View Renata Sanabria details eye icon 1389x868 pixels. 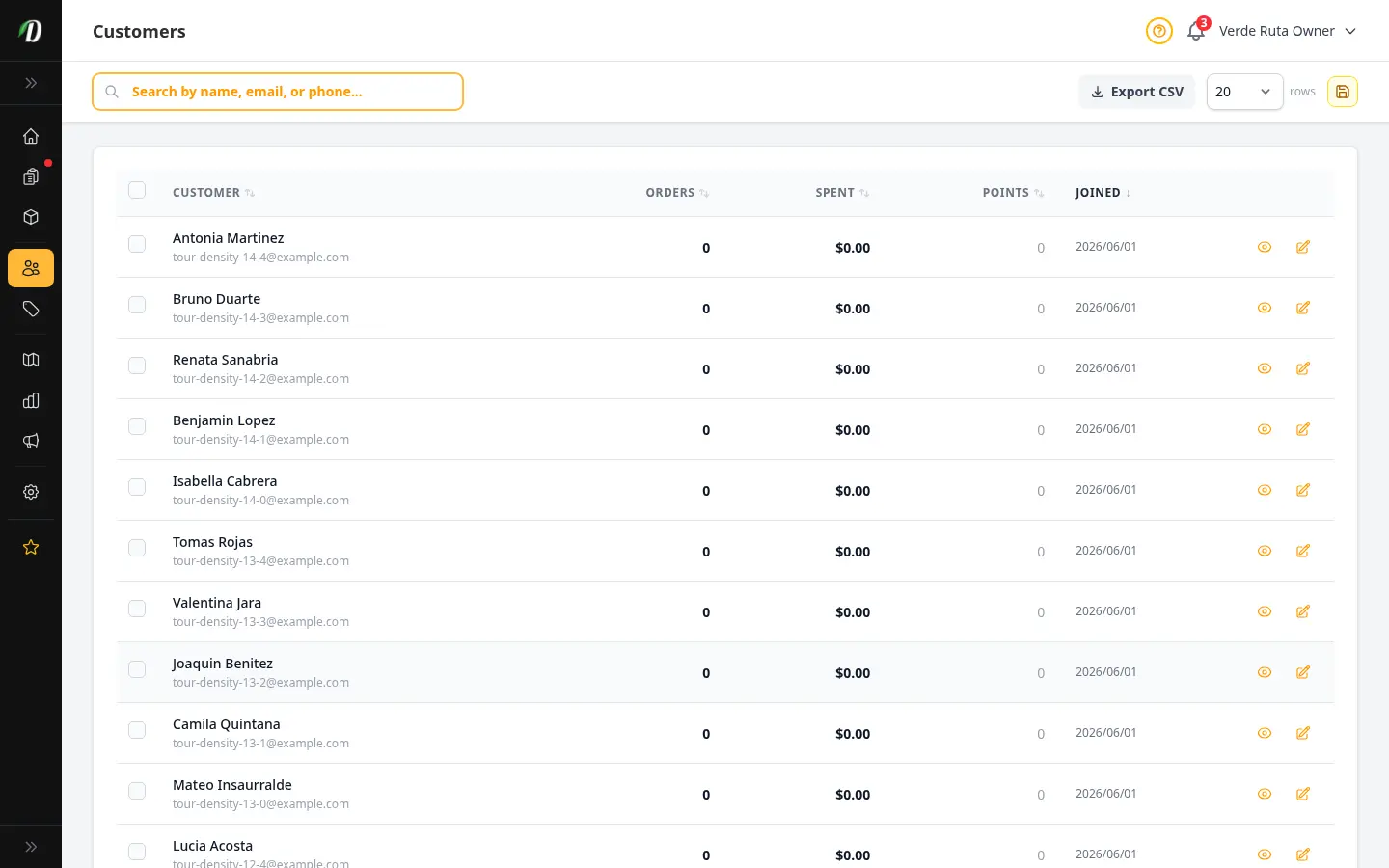(x=1265, y=368)
